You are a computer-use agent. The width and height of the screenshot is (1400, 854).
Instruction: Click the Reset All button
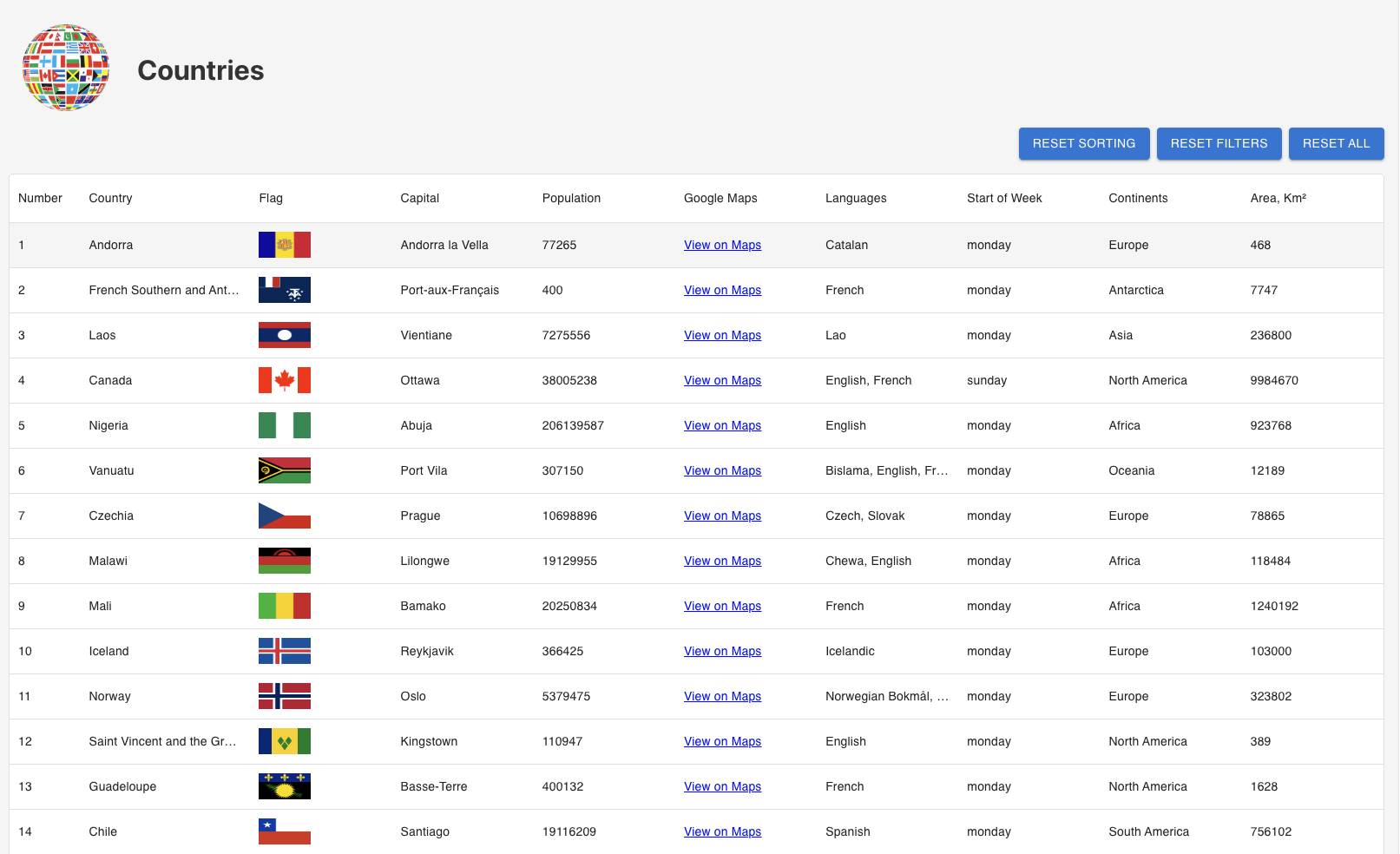[1336, 143]
